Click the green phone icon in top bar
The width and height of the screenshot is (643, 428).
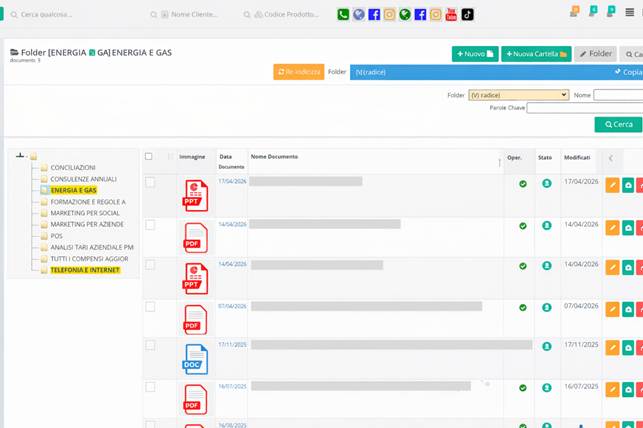click(343, 15)
